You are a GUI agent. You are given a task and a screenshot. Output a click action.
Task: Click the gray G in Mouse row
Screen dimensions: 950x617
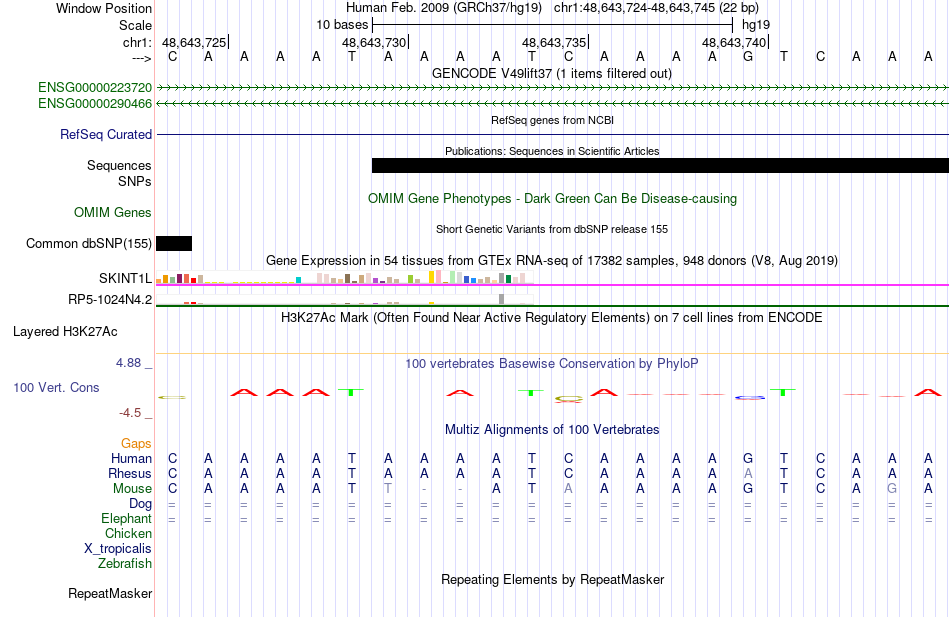892,489
